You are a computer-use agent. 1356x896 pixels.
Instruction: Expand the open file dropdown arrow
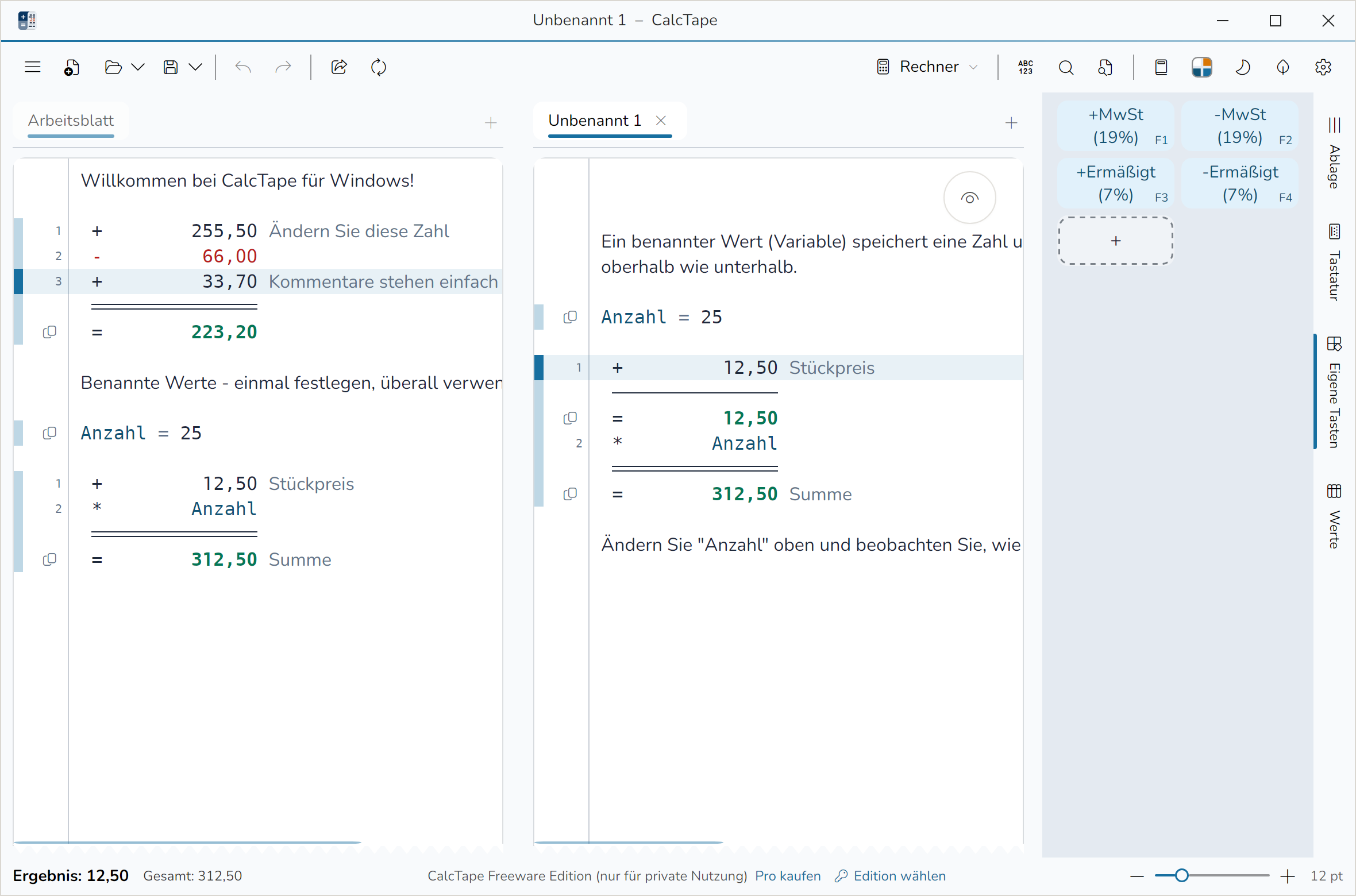tap(138, 67)
